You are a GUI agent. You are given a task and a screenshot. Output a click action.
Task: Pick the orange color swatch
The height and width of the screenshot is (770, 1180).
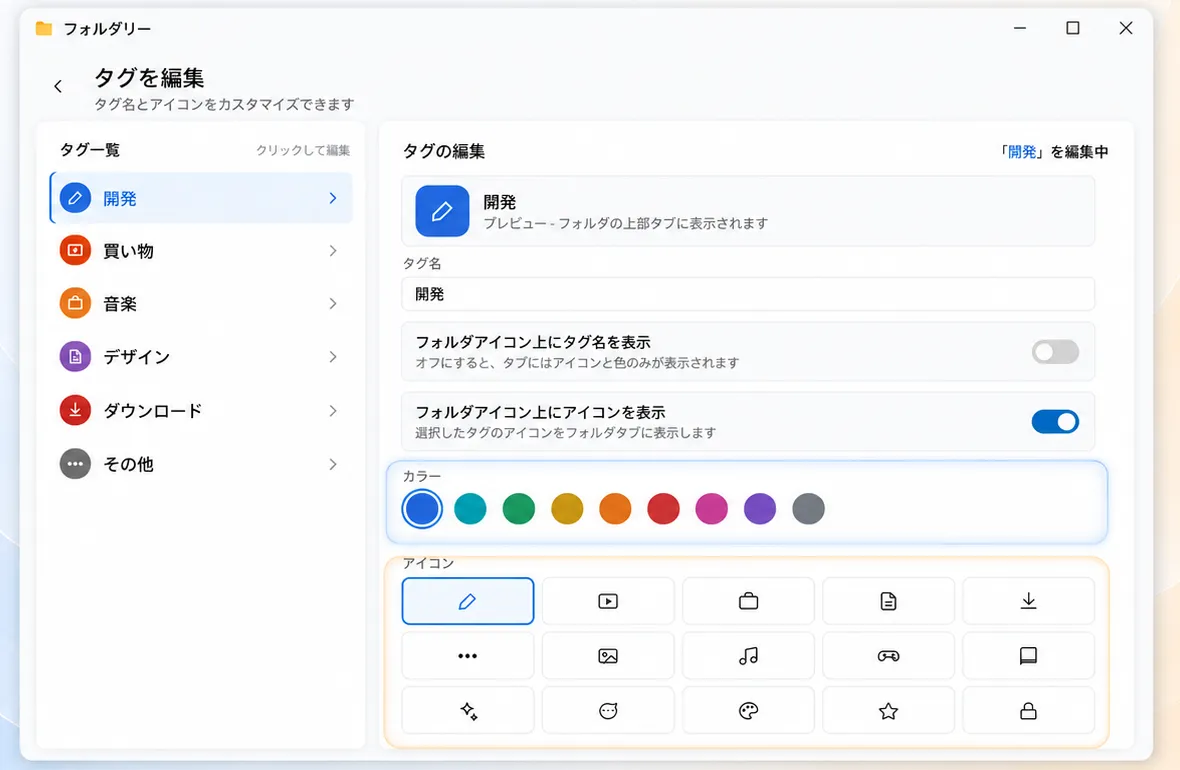coord(615,509)
